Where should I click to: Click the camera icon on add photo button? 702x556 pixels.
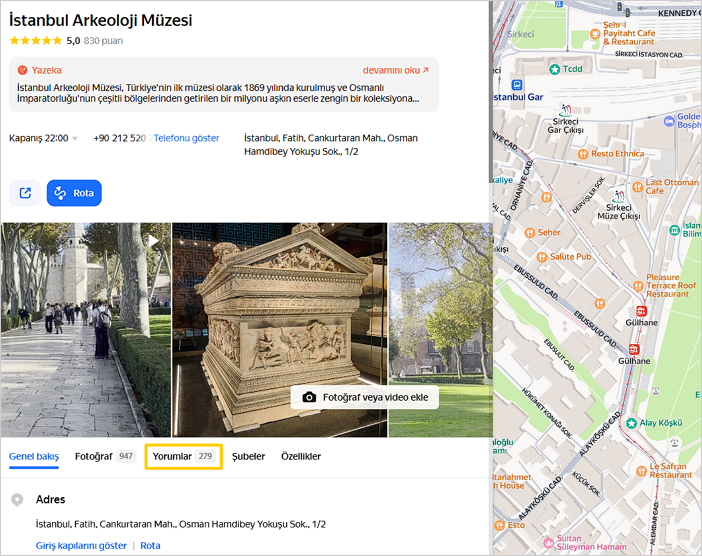tap(309, 397)
